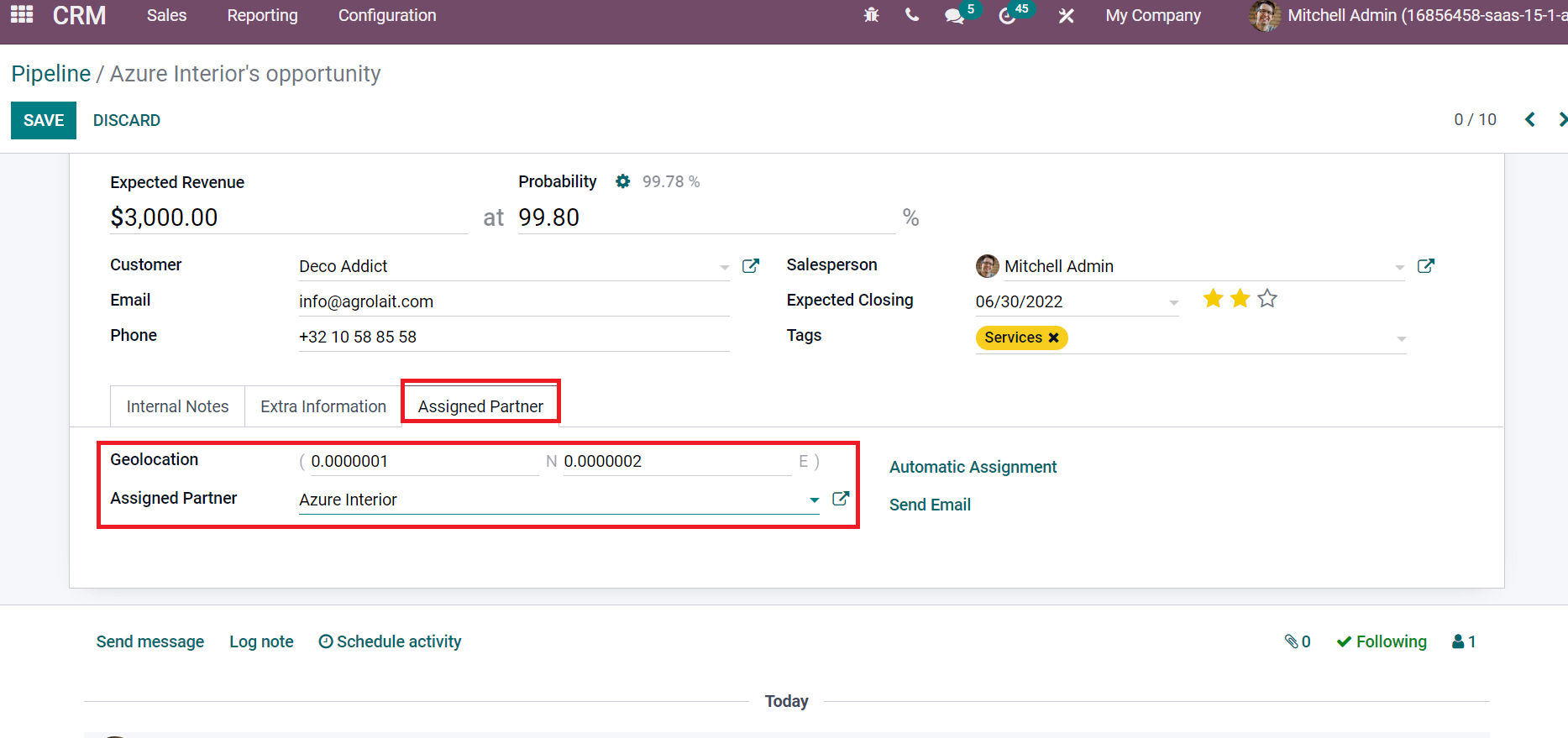This screenshot has height=738, width=1568.
Task: Open Customer external link icon
Action: 751,266
